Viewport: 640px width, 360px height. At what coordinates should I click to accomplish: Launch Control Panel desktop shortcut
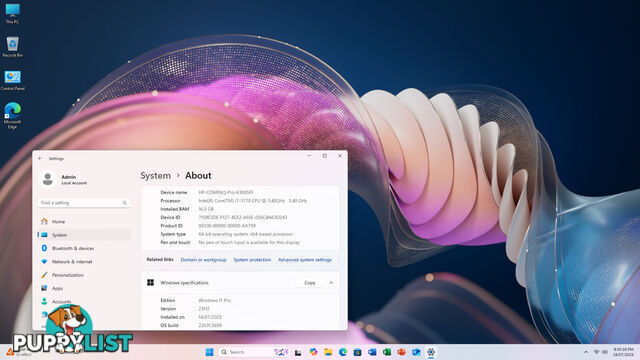coord(13,80)
